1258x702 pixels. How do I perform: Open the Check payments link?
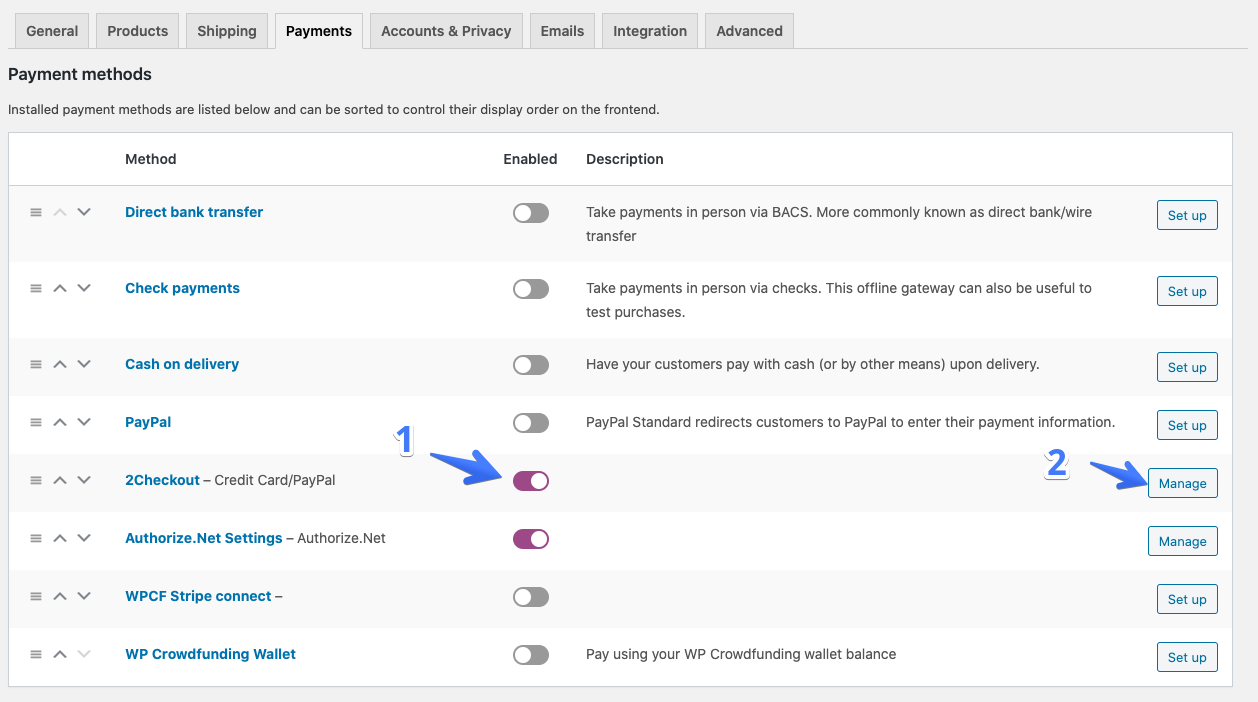pos(182,288)
